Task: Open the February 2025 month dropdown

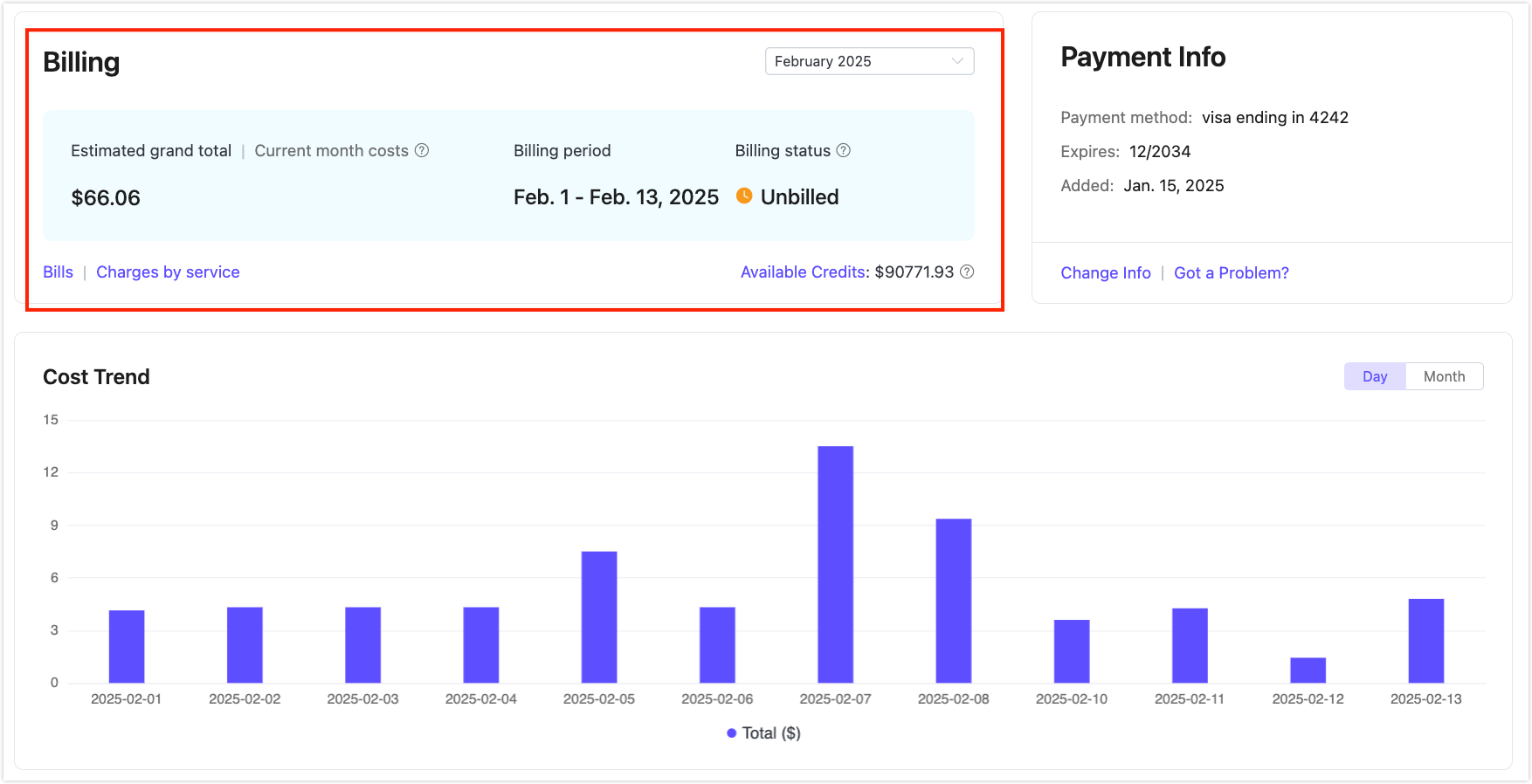Action: pyautogui.click(x=869, y=61)
